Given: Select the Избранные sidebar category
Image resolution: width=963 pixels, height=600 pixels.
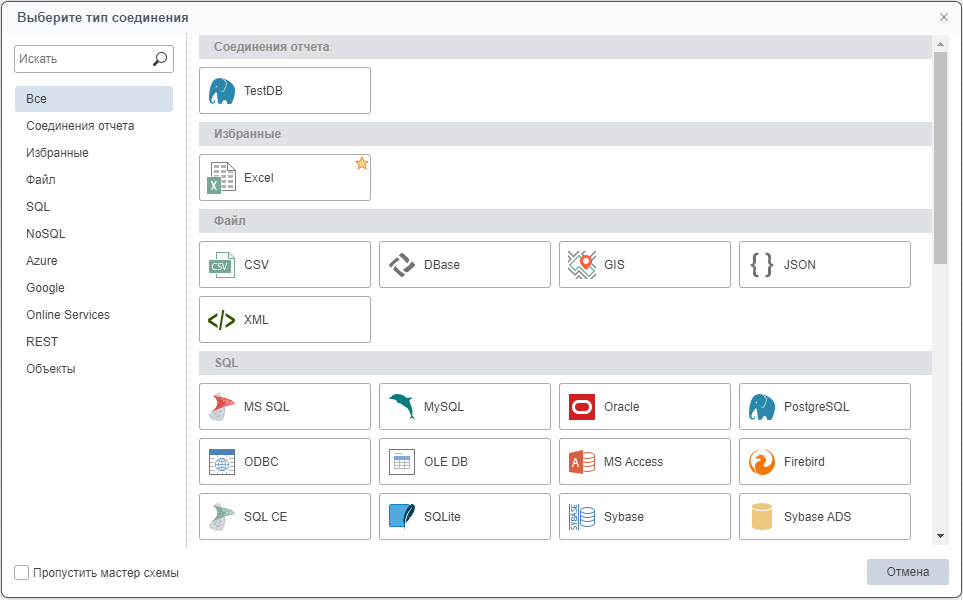Looking at the screenshot, I should 57,153.
